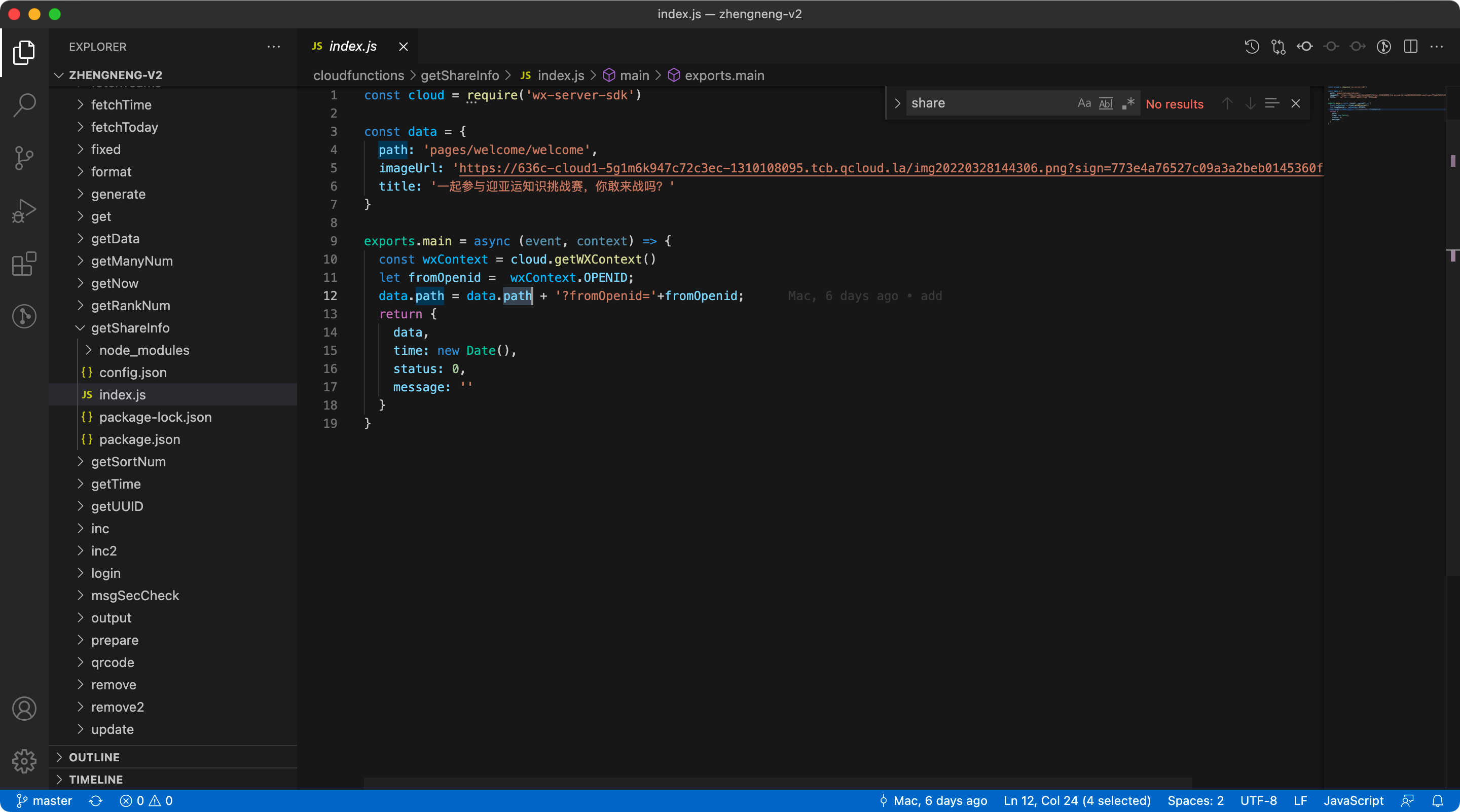The height and width of the screenshot is (812, 1460).
Task: Toggle Match Whole Word in find widget
Action: [1106, 103]
